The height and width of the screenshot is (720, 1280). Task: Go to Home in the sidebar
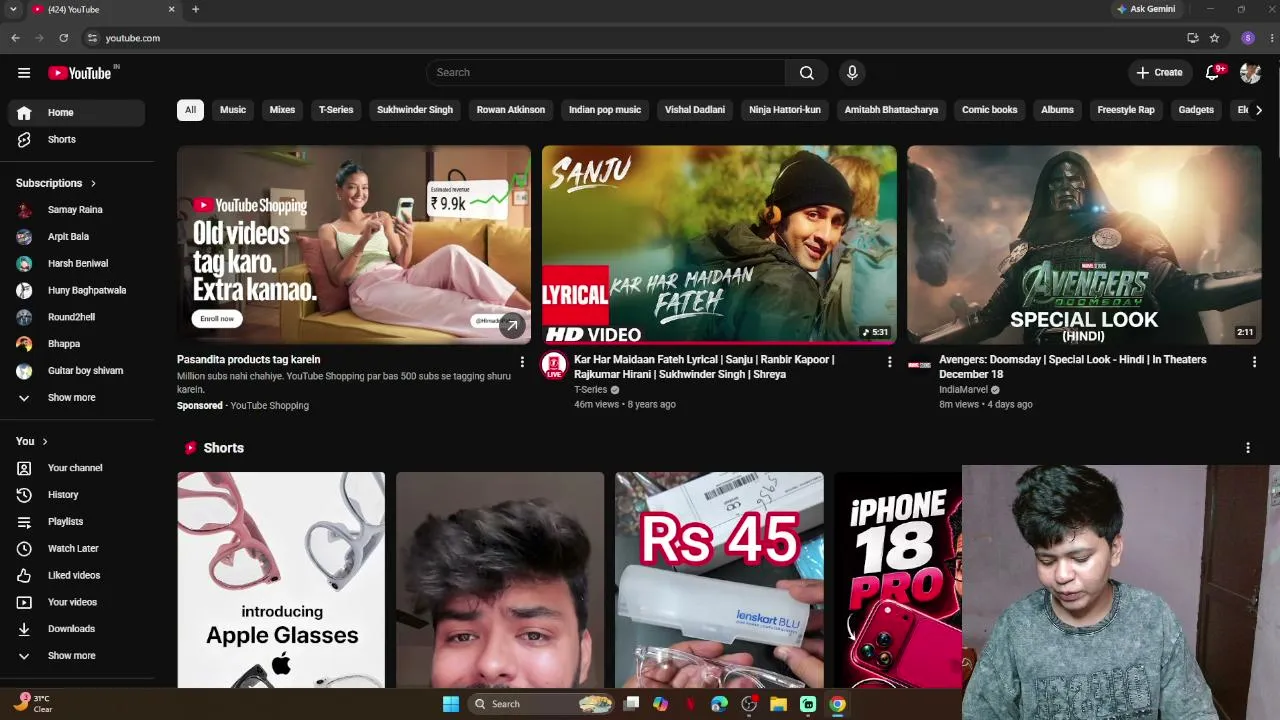pos(76,113)
